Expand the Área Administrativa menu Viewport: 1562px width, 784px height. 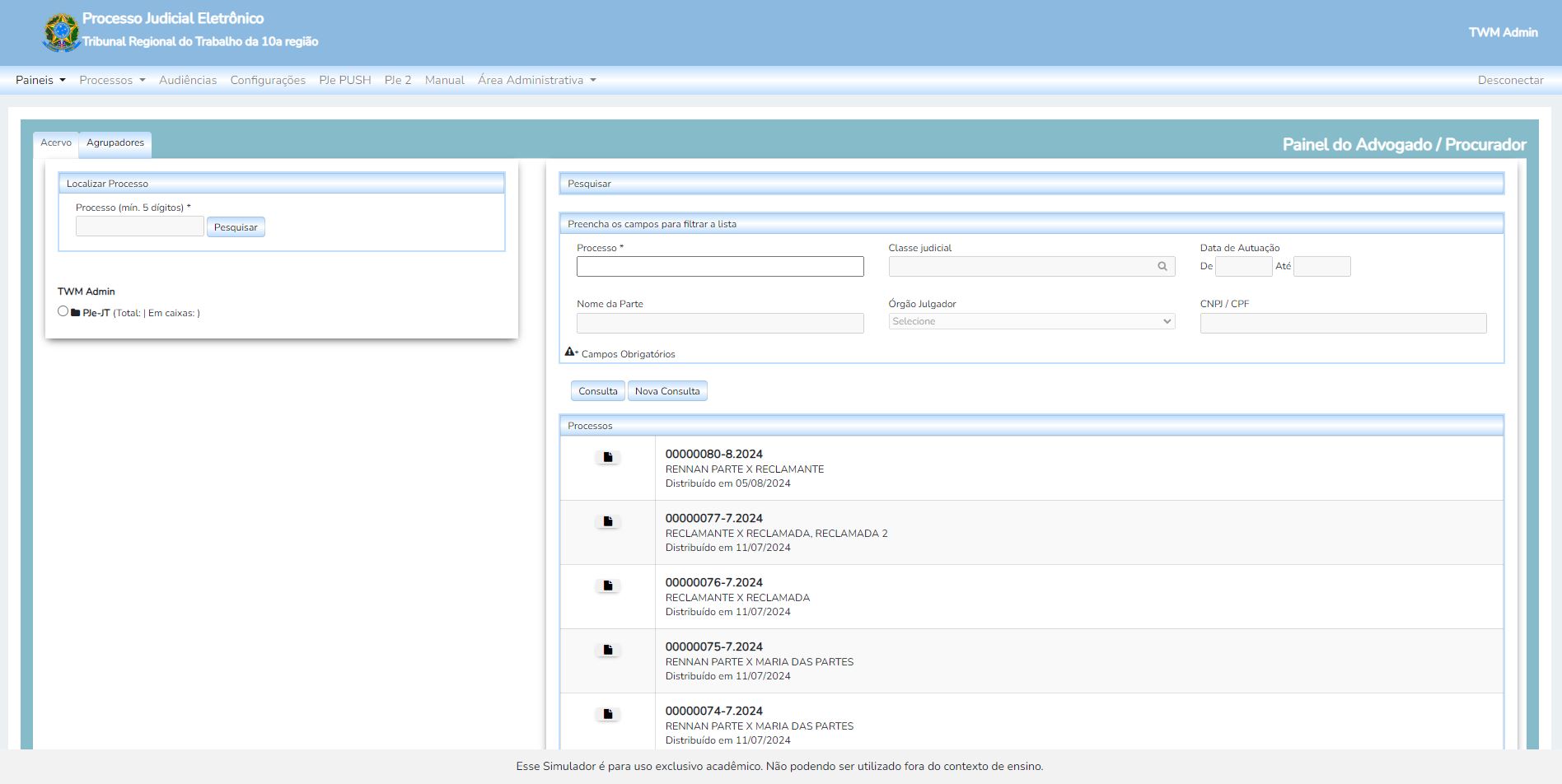[x=536, y=80]
